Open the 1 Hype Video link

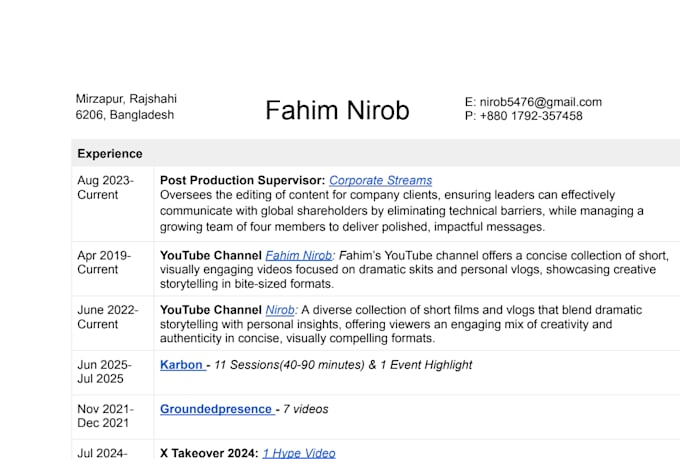coord(299,453)
